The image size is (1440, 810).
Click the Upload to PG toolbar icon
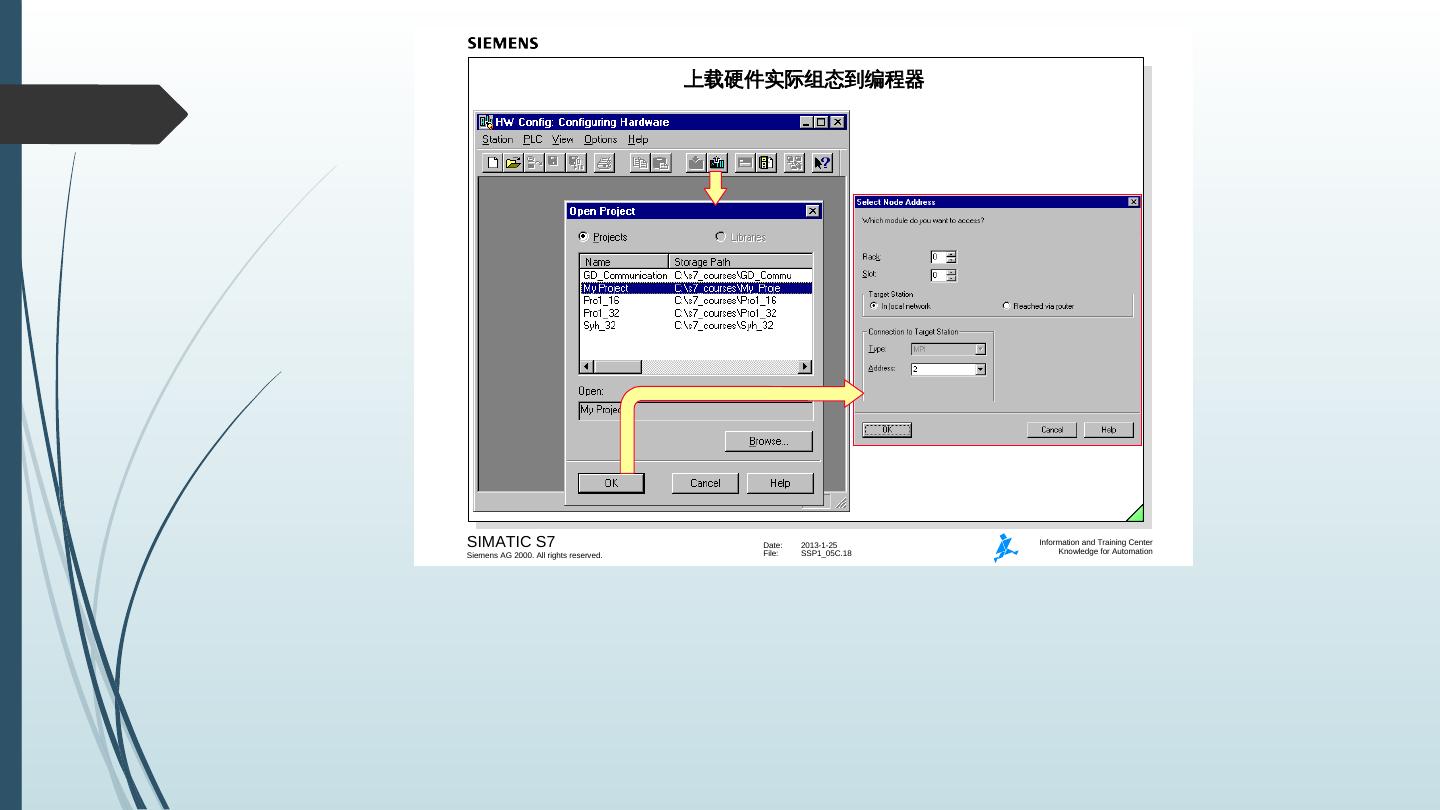[x=717, y=163]
